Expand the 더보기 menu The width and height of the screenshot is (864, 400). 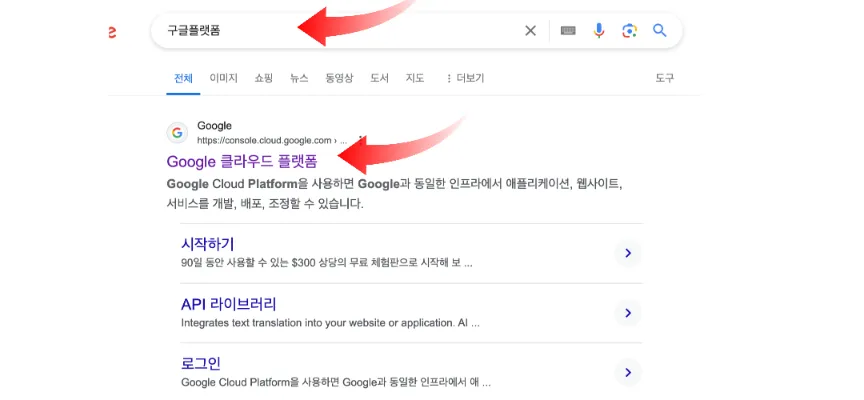465,78
